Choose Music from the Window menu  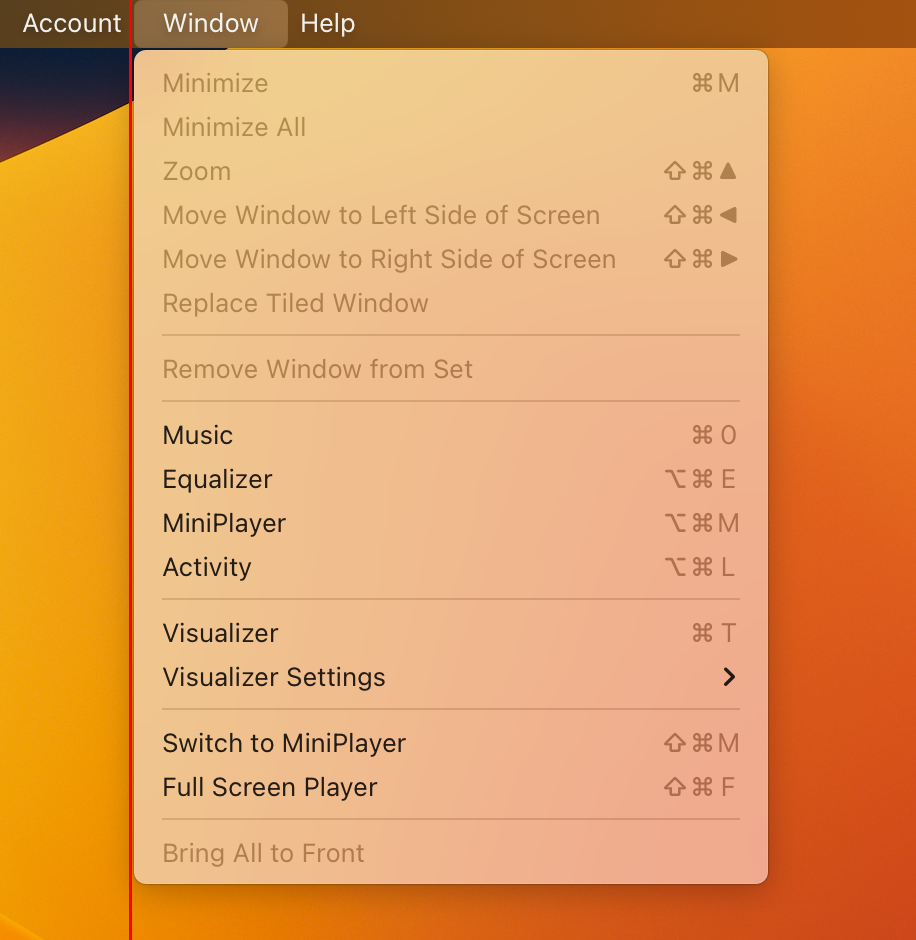coord(451,435)
